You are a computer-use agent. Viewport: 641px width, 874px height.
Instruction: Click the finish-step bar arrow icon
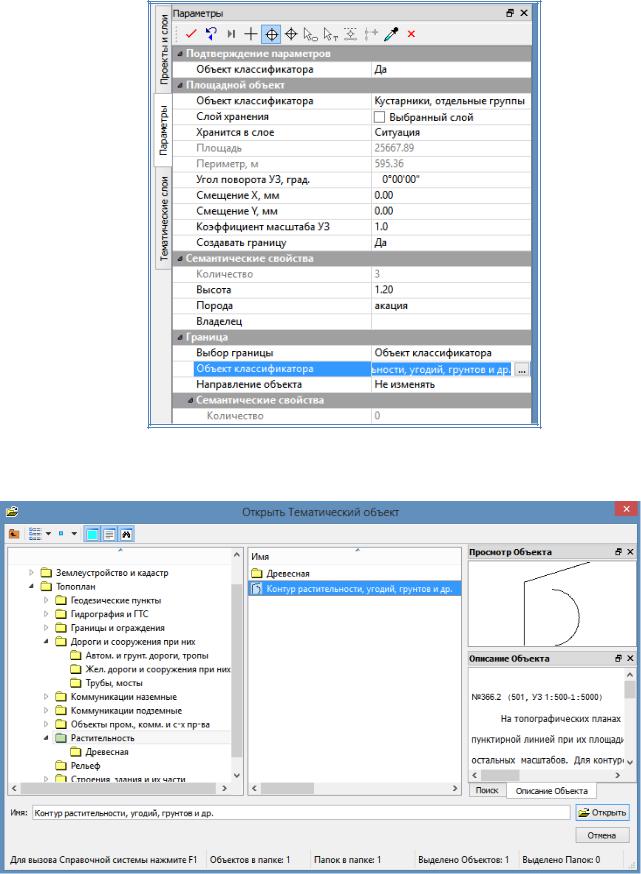click(x=231, y=34)
